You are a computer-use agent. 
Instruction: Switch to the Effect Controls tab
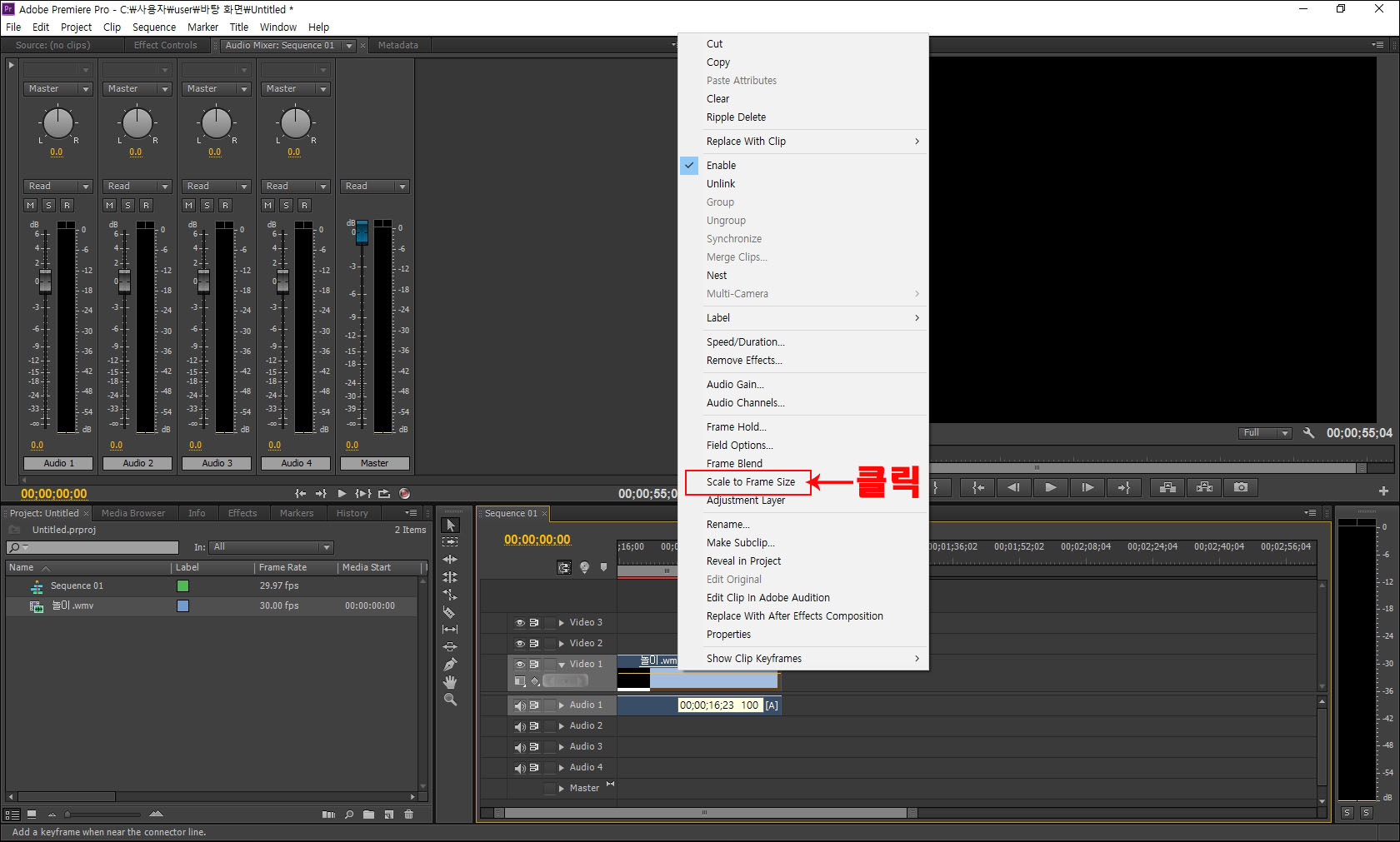(x=165, y=46)
